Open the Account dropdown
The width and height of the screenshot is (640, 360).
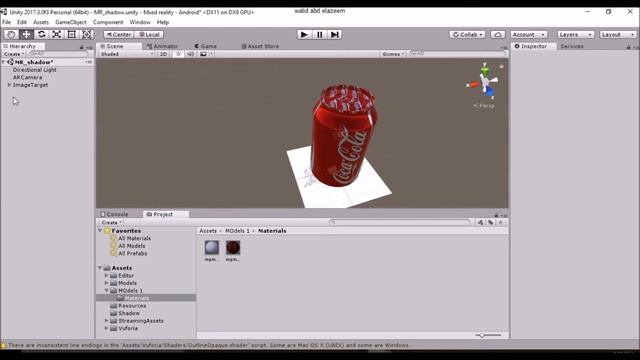(529, 35)
